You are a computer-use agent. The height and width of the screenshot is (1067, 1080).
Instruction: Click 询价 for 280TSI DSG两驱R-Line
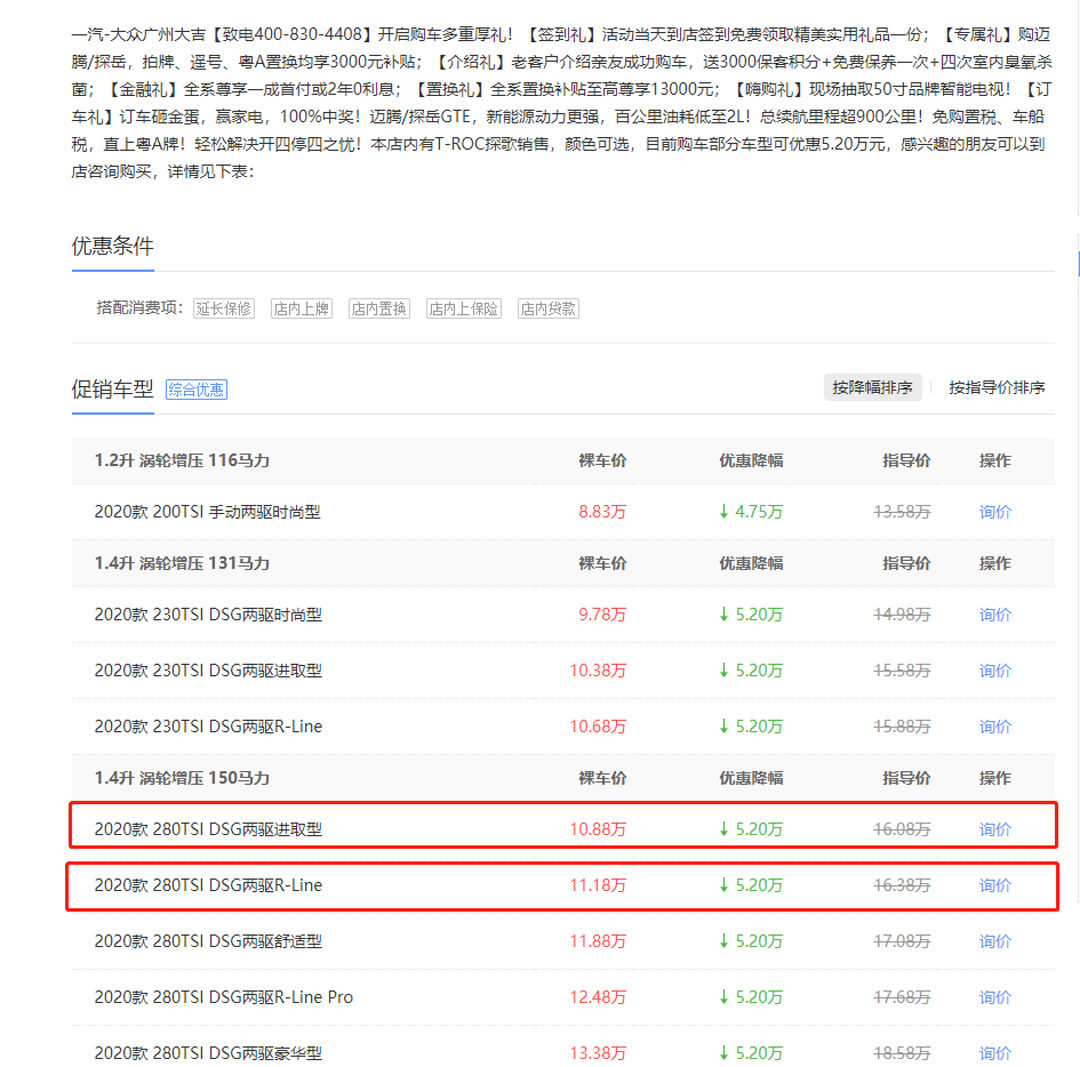(994, 885)
